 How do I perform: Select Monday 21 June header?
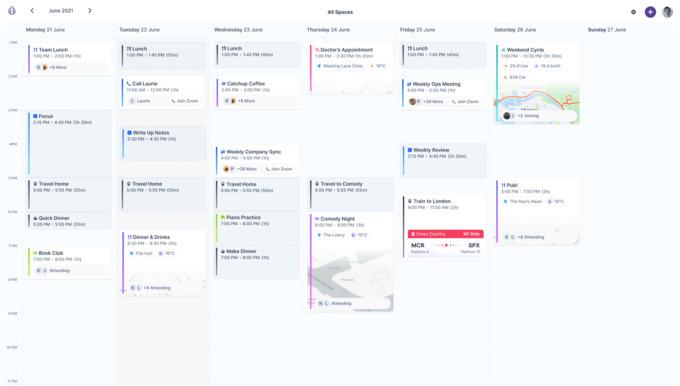point(46,30)
